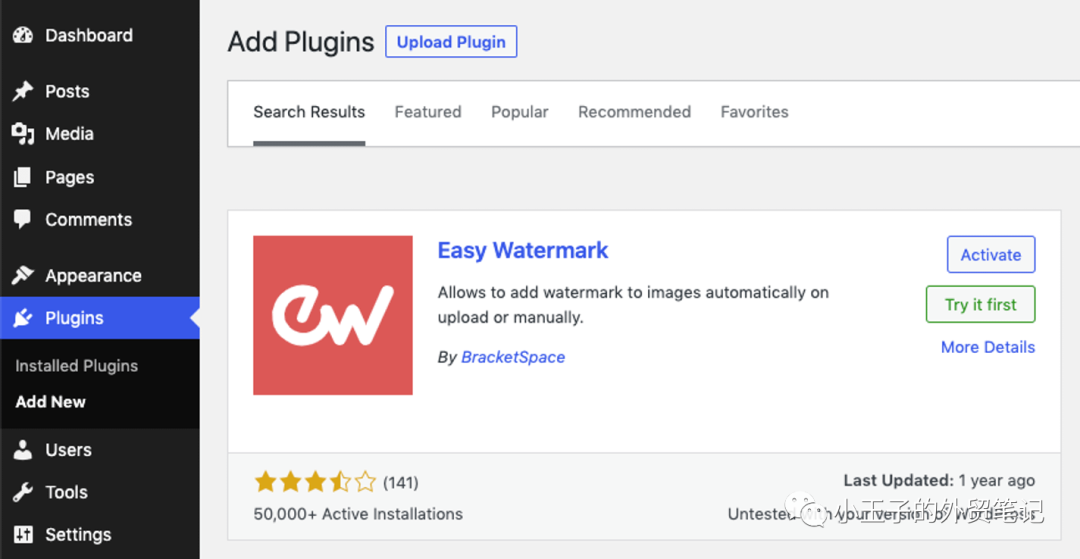
Task: Click the Settings sliders icon
Action: click(23, 535)
